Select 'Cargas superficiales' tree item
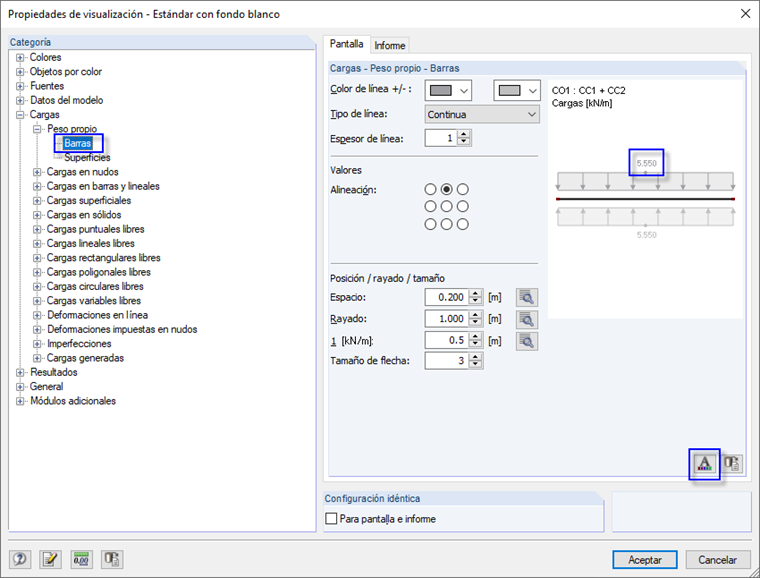 coord(89,201)
